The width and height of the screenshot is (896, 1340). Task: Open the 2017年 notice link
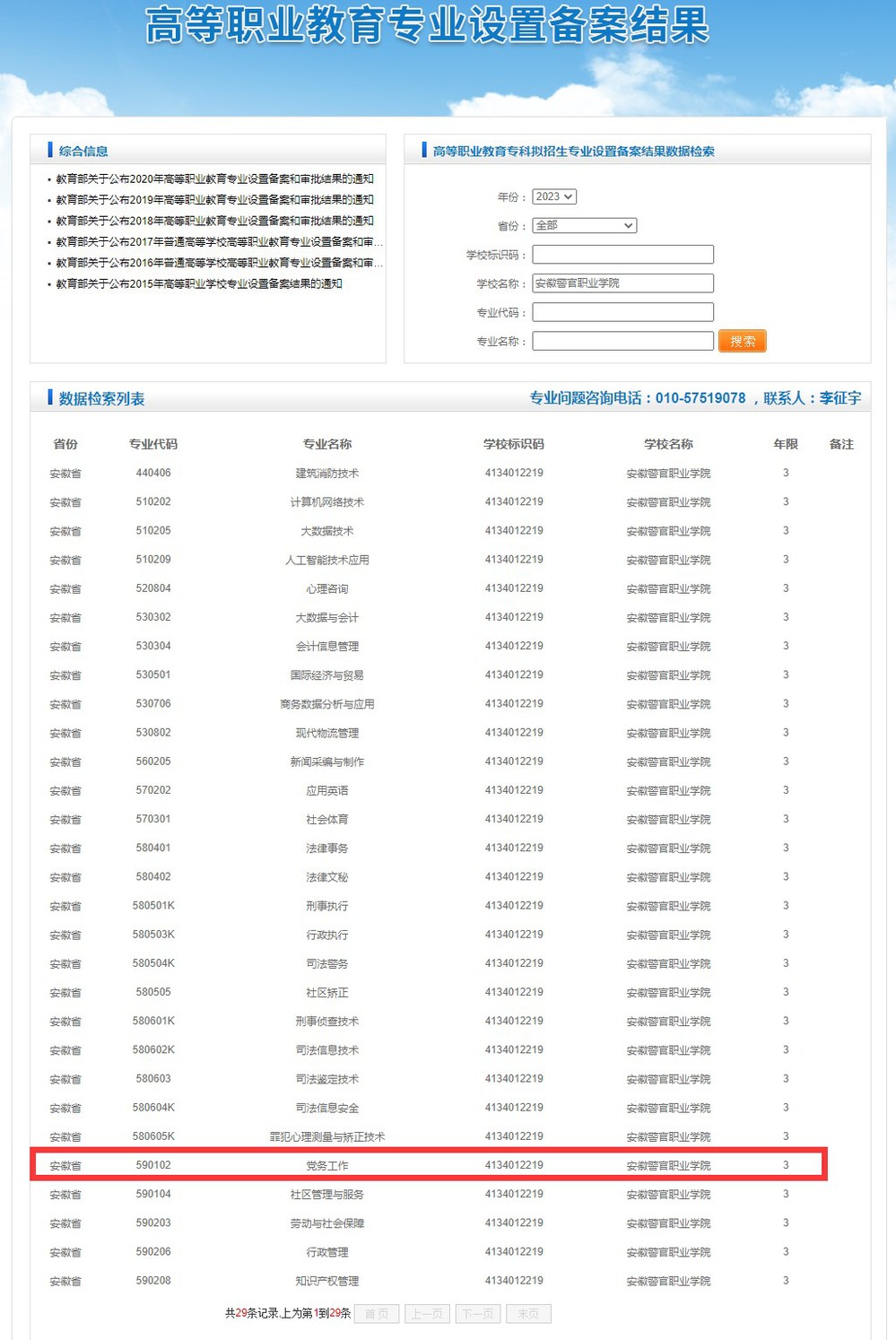(x=218, y=242)
